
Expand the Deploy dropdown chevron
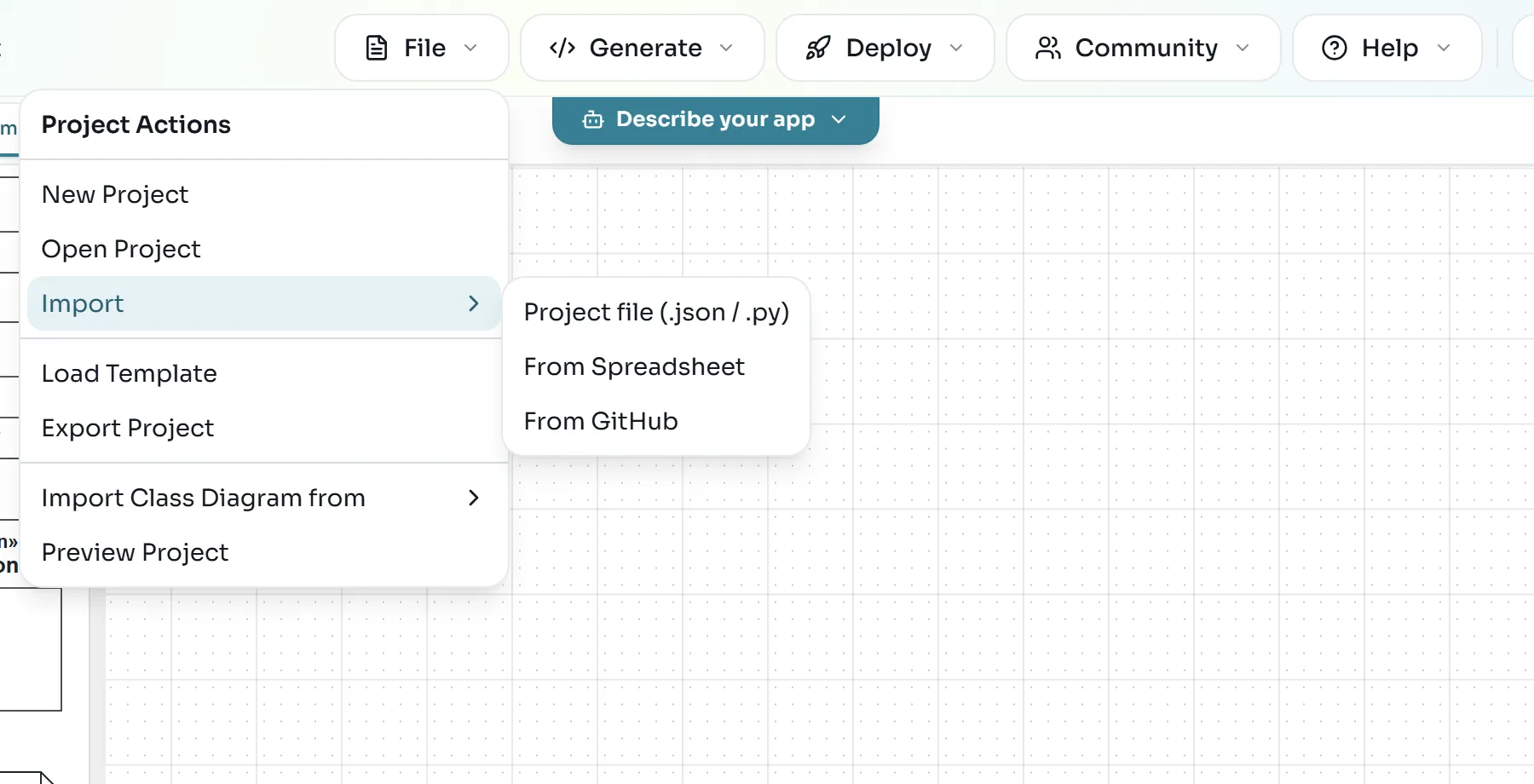click(x=956, y=48)
